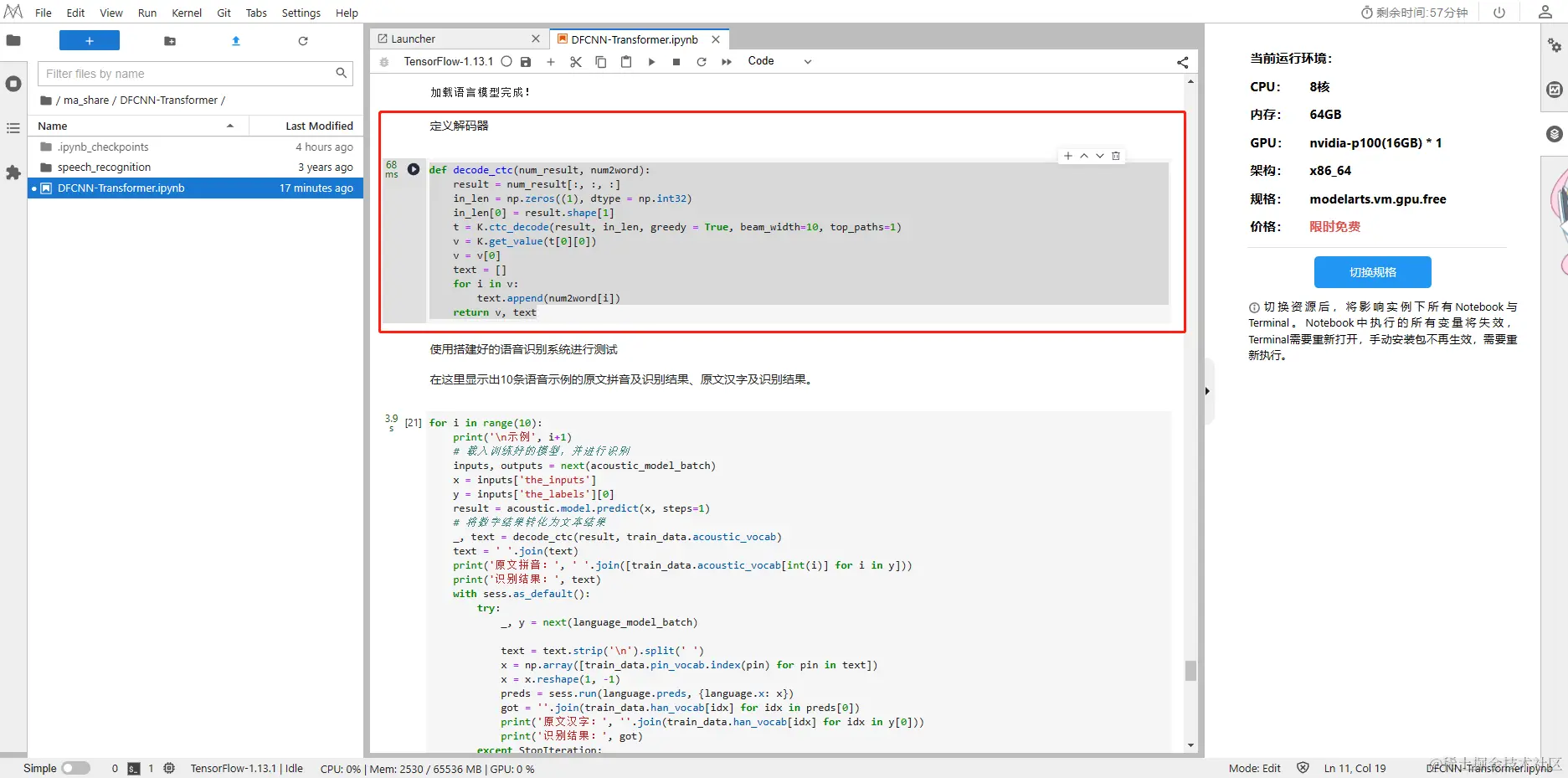This screenshot has width=1568, height=778.
Task: Click the share notebook icon
Action: coord(1182,62)
